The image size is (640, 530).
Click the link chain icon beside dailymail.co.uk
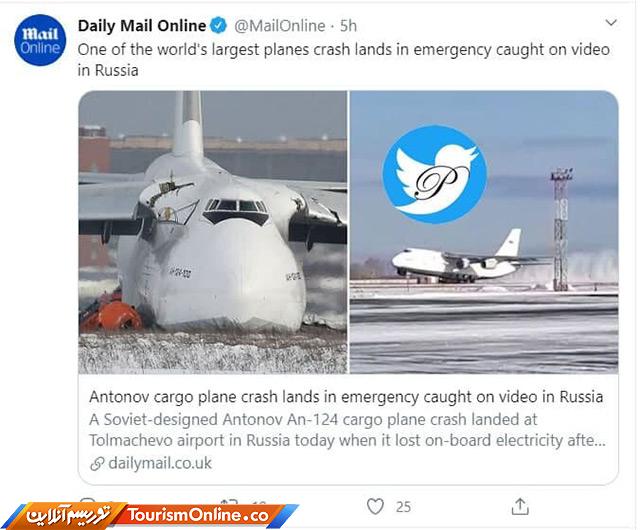click(97, 464)
